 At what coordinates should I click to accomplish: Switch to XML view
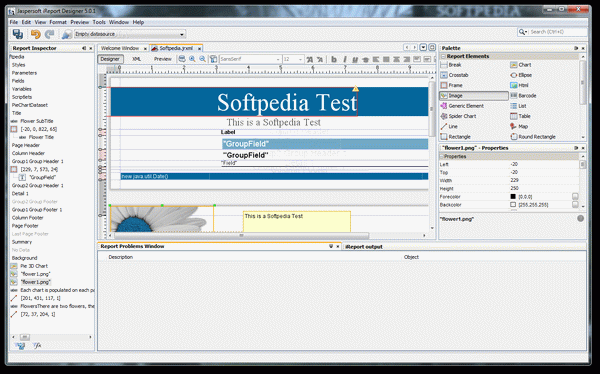(x=137, y=59)
